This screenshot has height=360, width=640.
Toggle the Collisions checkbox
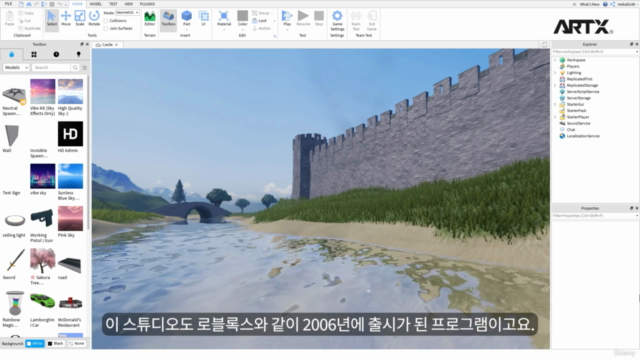pos(106,20)
